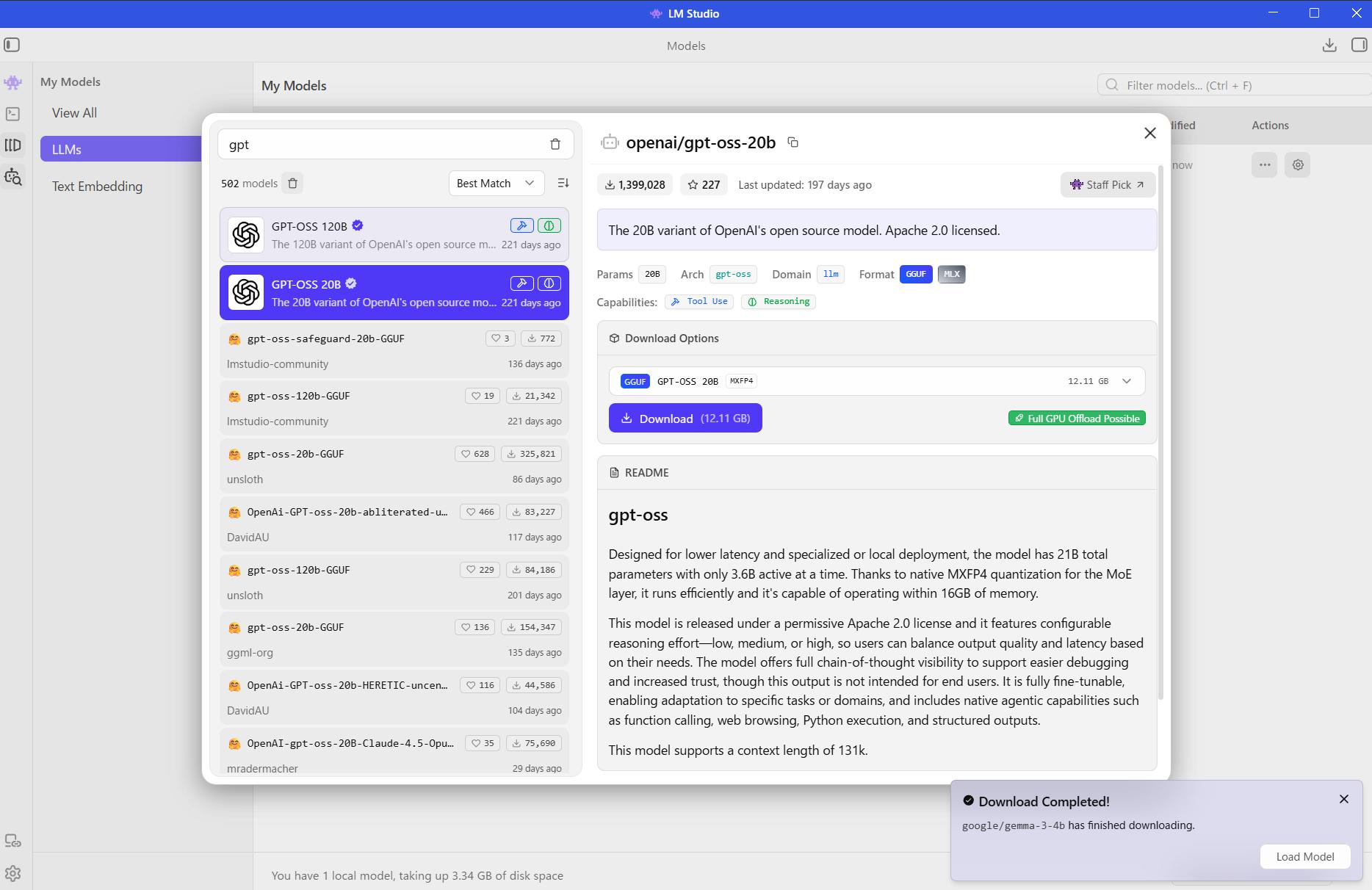Open the Developer terminal icon in left rail

click(12, 114)
